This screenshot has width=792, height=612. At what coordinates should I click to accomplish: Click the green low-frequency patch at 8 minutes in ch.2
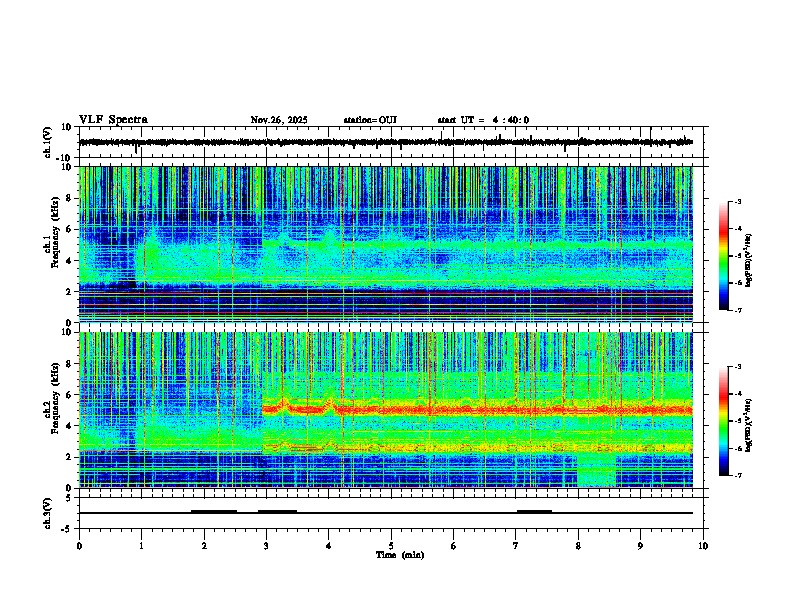tap(597, 470)
